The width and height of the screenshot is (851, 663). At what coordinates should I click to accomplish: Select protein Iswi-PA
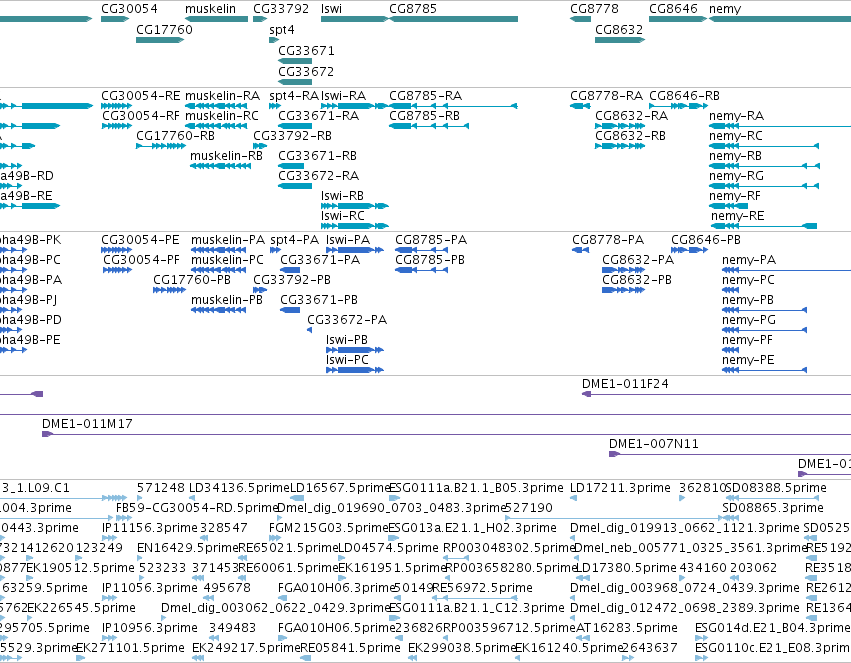pyautogui.click(x=348, y=240)
